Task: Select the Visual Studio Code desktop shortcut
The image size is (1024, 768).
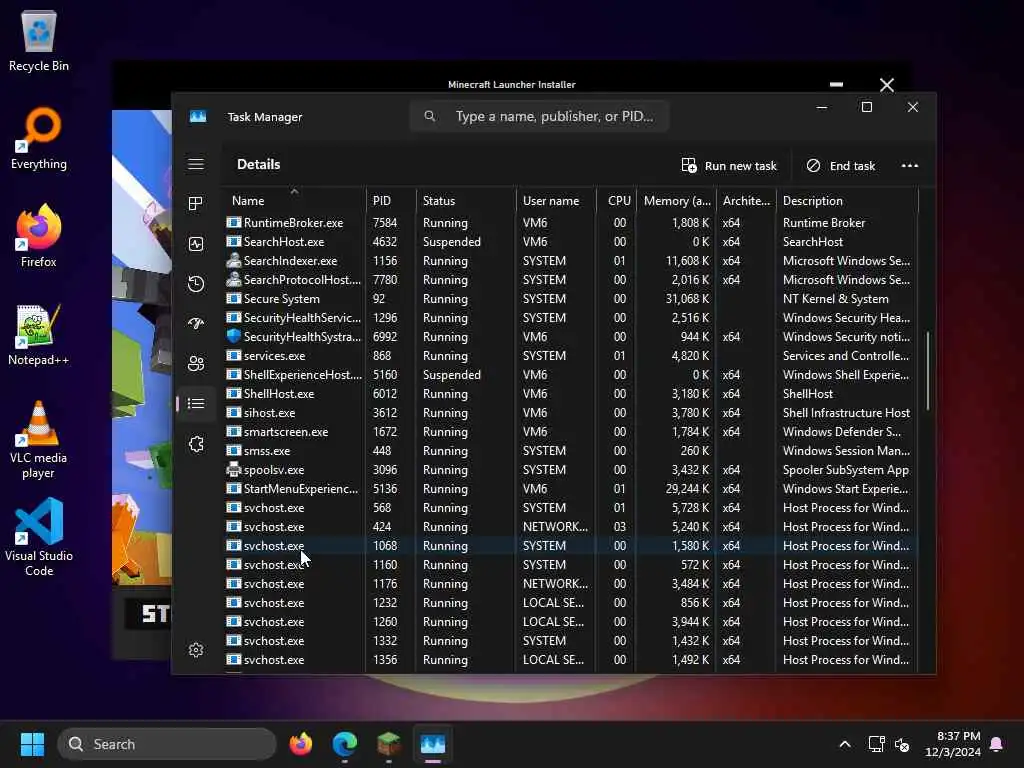Action: [x=39, y=537]
